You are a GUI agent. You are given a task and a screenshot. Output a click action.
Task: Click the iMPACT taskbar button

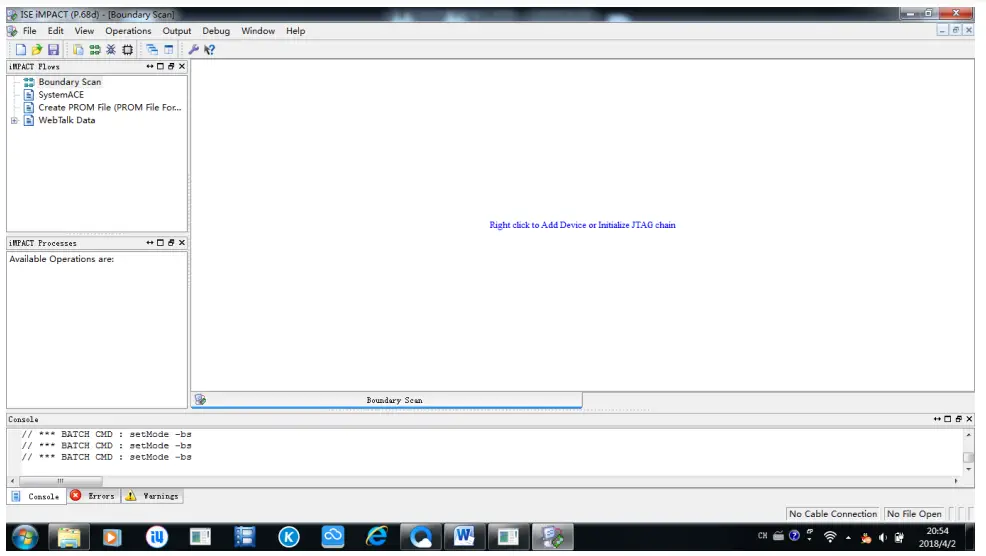coord(553,537)
